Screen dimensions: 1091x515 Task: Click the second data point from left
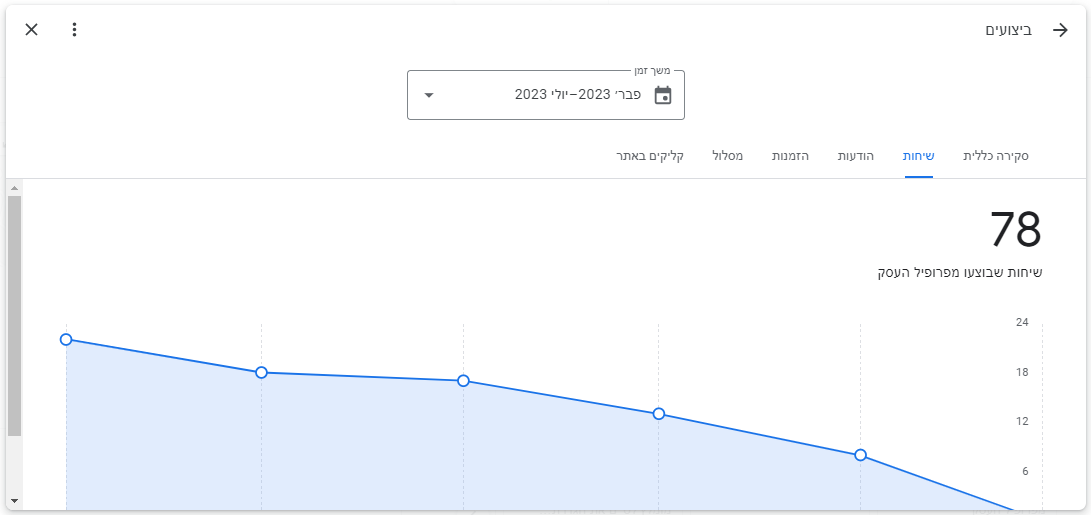click(x=261, y=372)
